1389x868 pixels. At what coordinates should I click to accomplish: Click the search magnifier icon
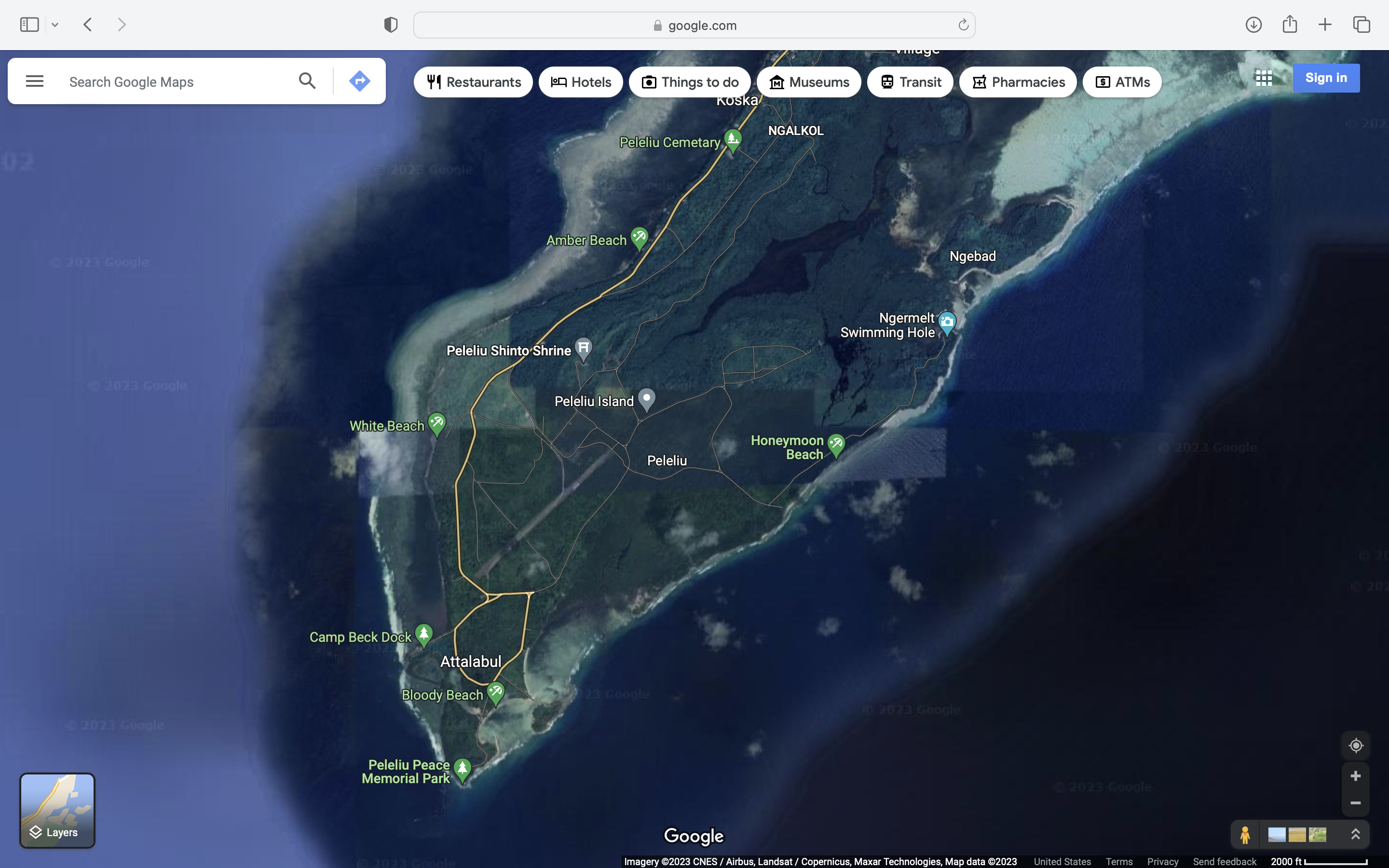(x=307, y=81)
